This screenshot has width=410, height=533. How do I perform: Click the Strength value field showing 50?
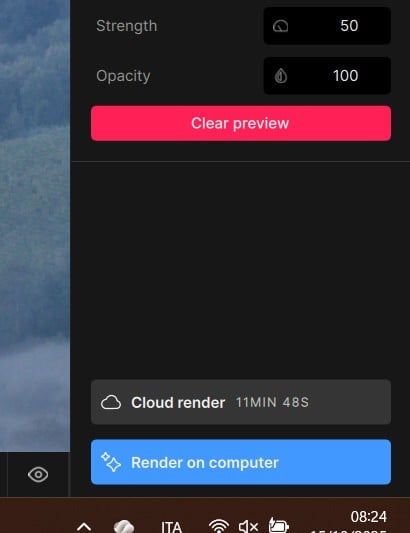pos(327,26)
